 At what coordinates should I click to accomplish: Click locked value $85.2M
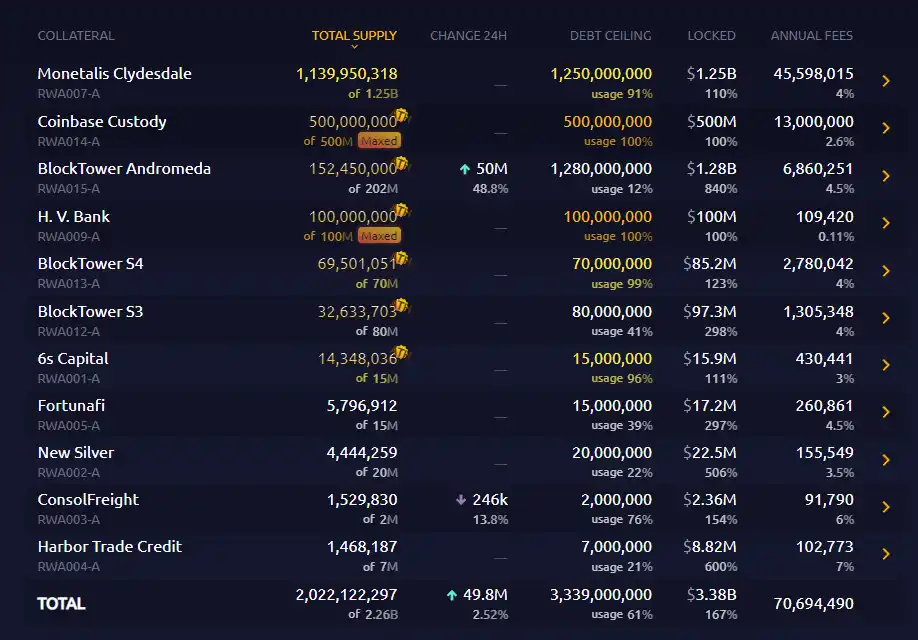pos(710,264)
